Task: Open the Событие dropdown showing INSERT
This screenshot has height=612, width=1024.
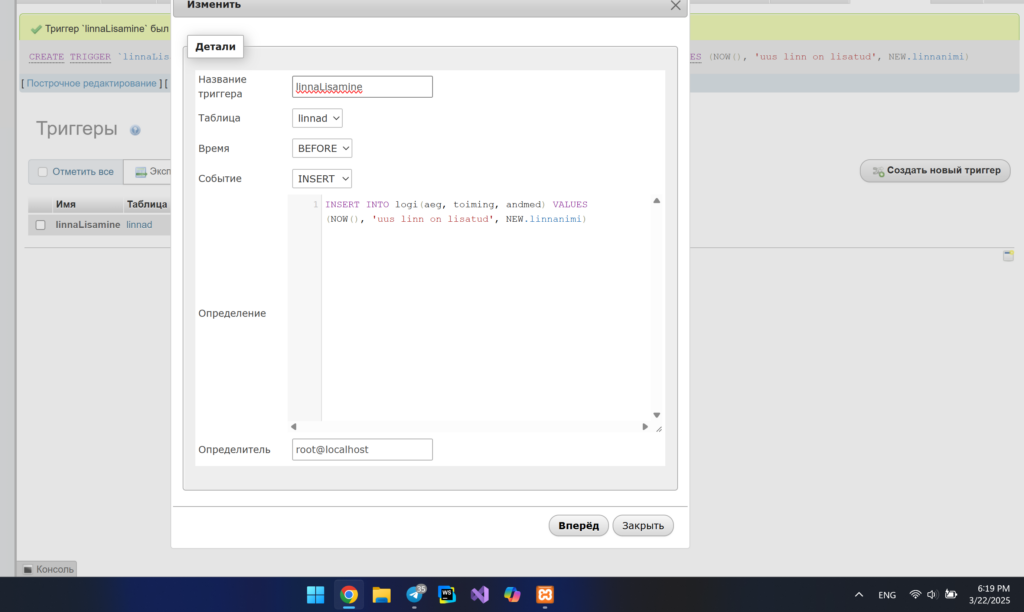Action: [322, 178]
